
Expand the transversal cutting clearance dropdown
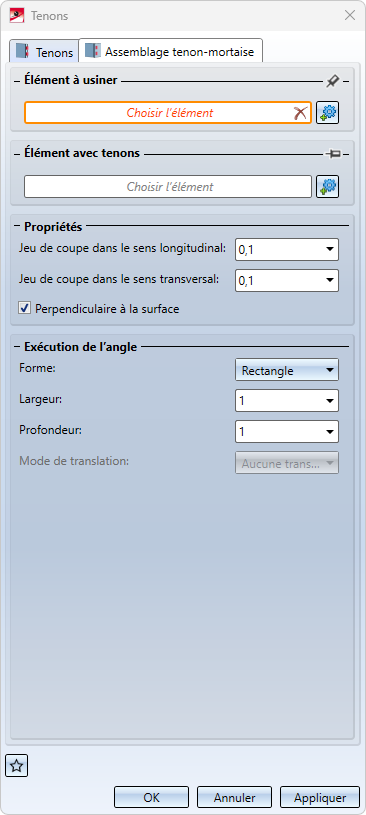329,280
